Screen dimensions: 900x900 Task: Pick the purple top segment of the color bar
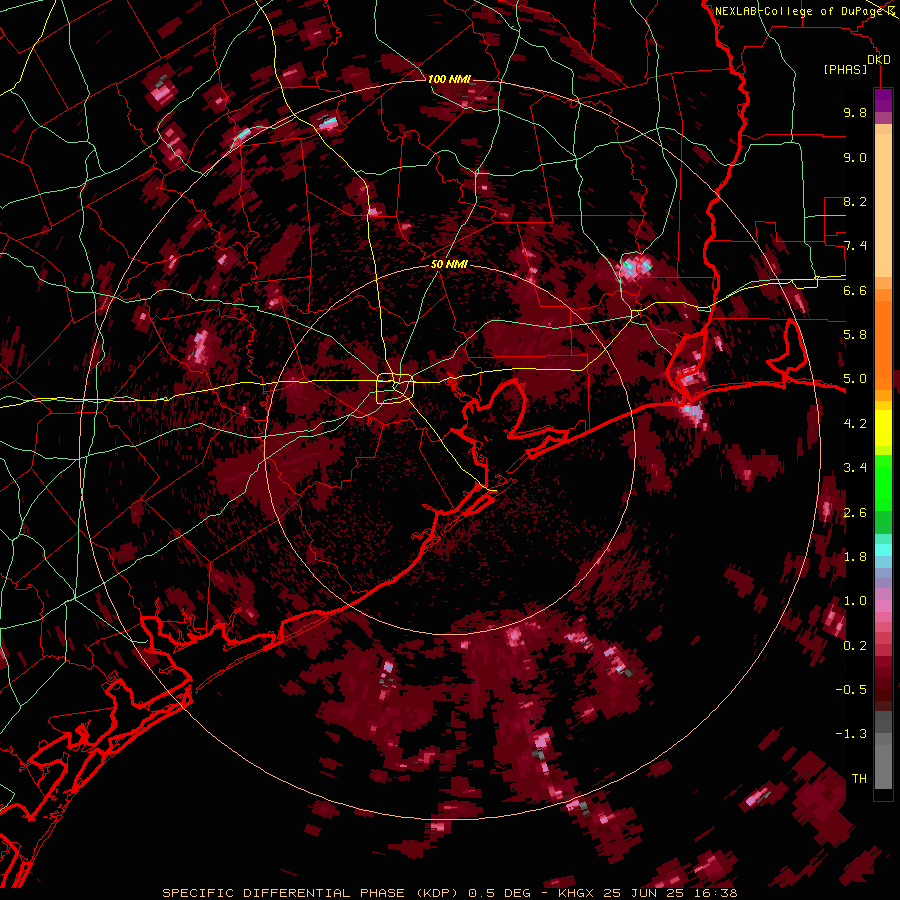point(883,100)
